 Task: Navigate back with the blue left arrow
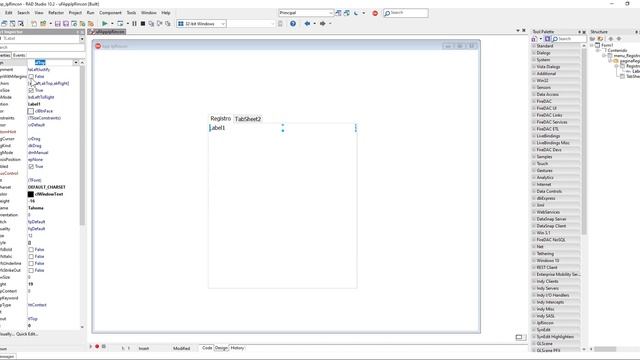click(307, 24)
